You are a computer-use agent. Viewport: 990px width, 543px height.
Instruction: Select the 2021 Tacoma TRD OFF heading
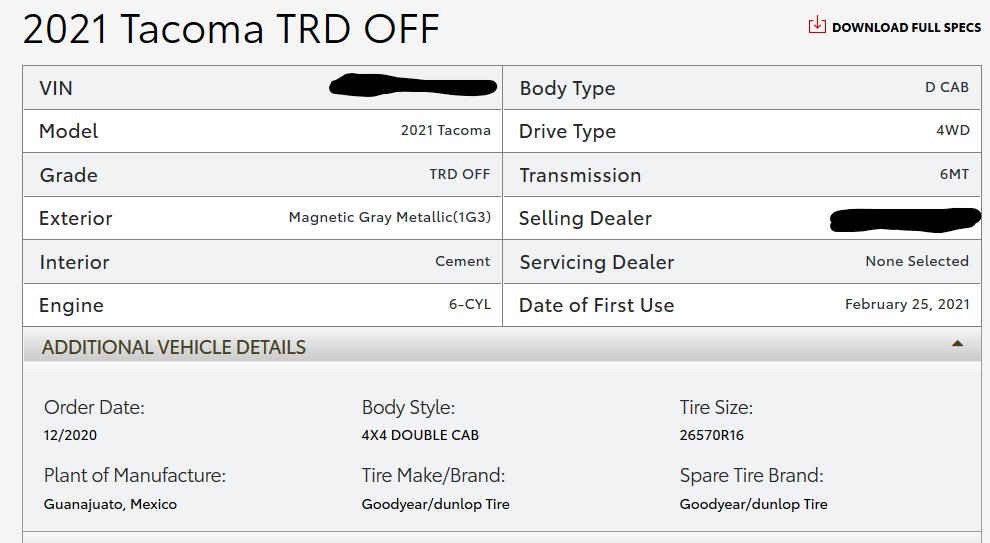coord(231,29)
